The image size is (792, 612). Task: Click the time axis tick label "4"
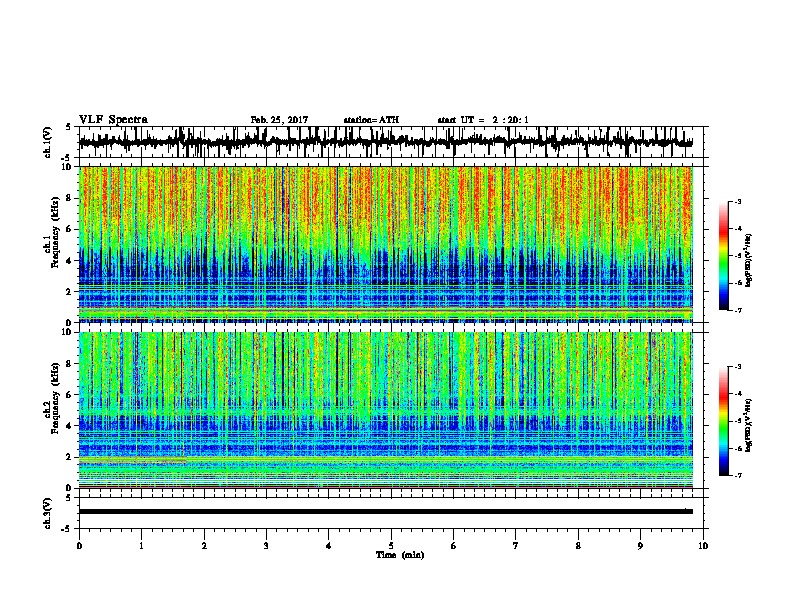click(x=329, y=546)
